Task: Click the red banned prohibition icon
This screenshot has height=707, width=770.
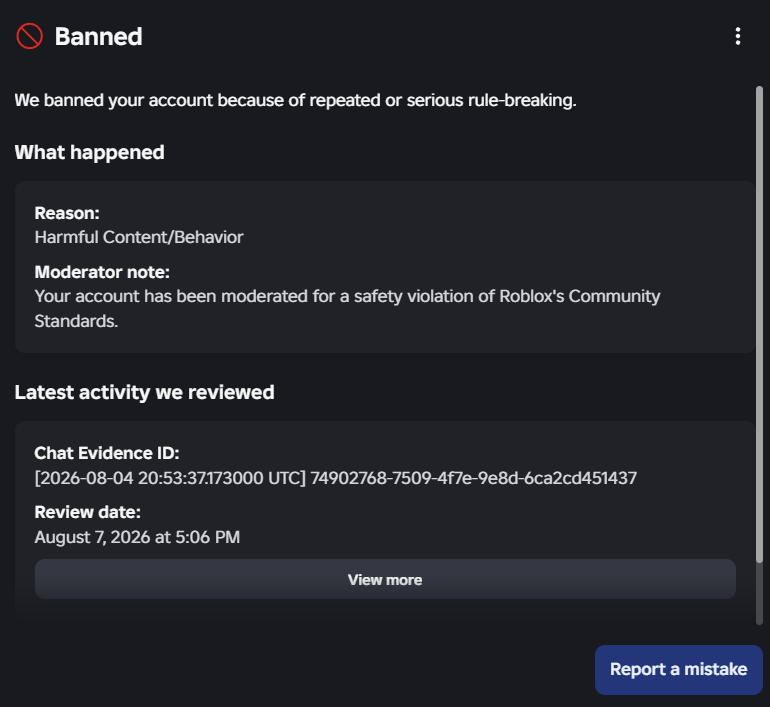Action: (x=29, y=36)
